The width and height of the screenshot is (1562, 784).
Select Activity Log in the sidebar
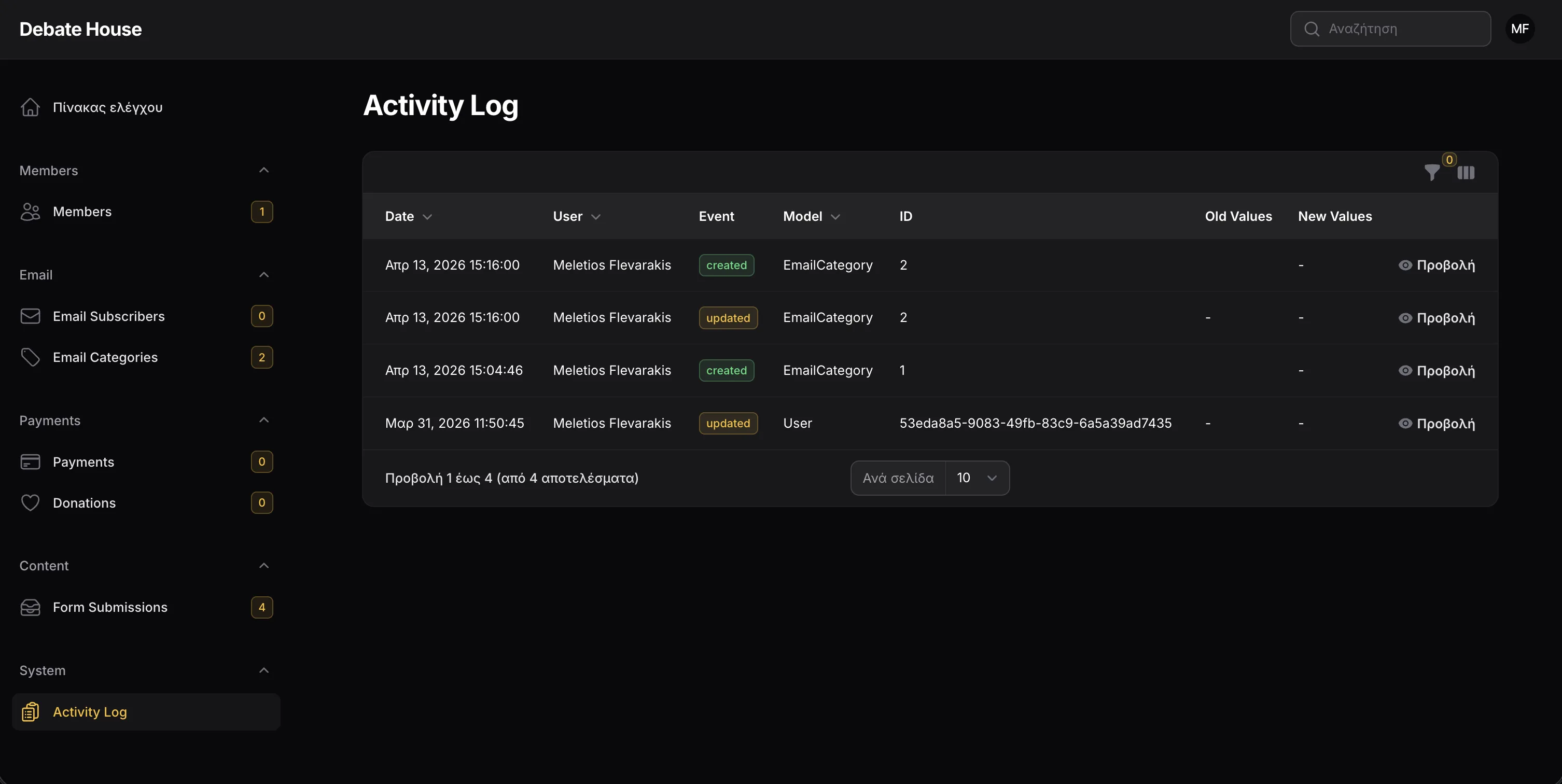pos(90,712)
